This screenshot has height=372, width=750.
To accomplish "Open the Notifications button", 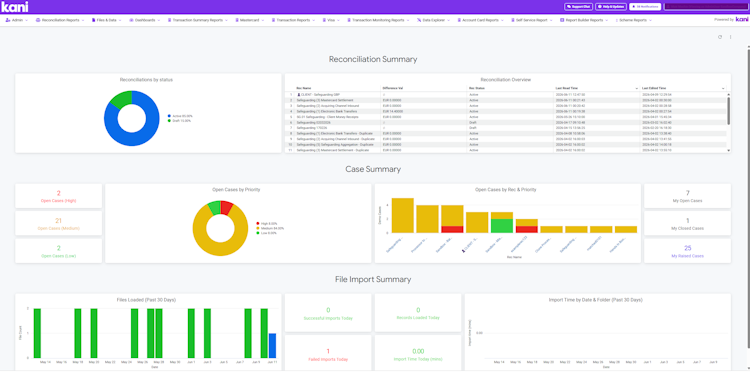I will pos(645,7).
